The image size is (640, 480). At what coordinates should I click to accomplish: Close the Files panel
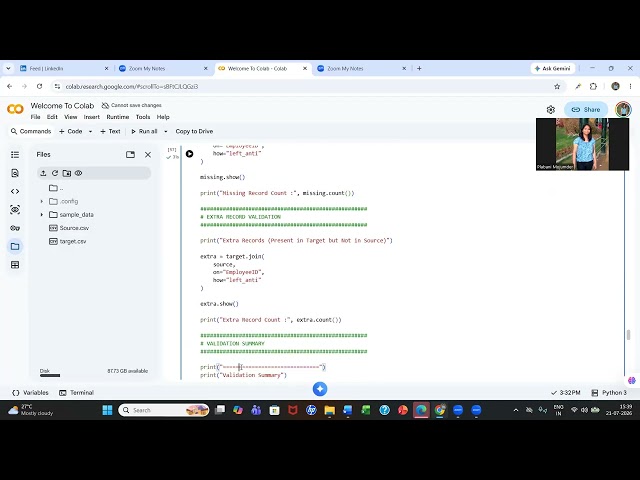coord(148,155)
